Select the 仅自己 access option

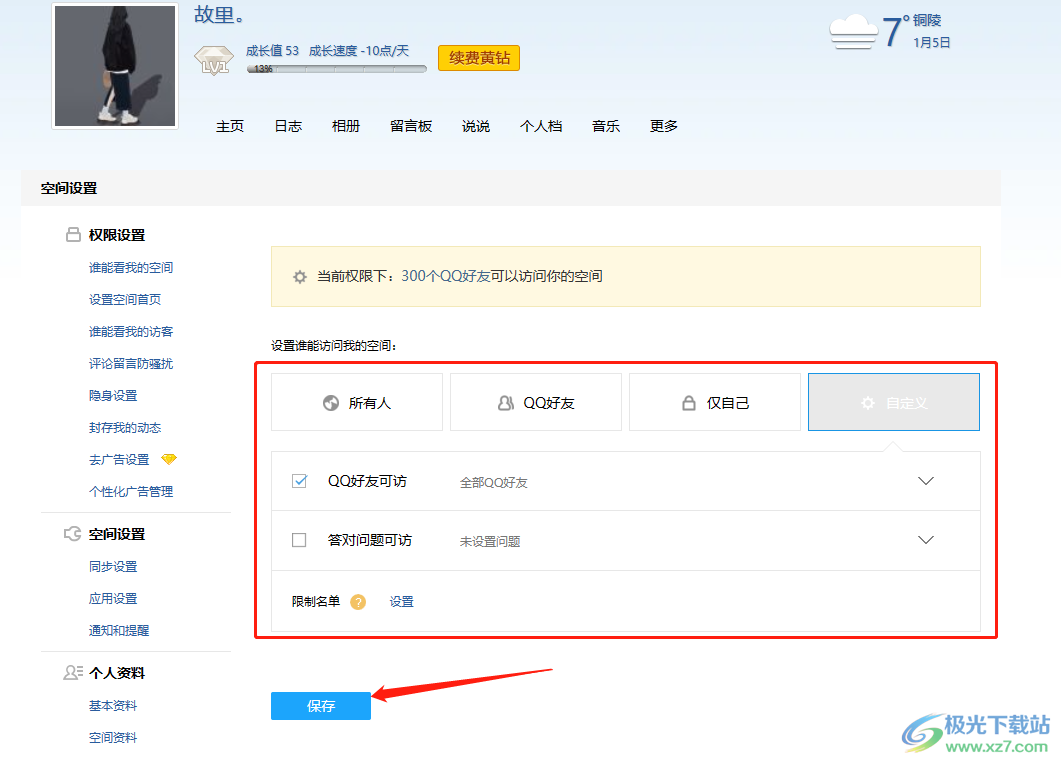click(715, 402)
